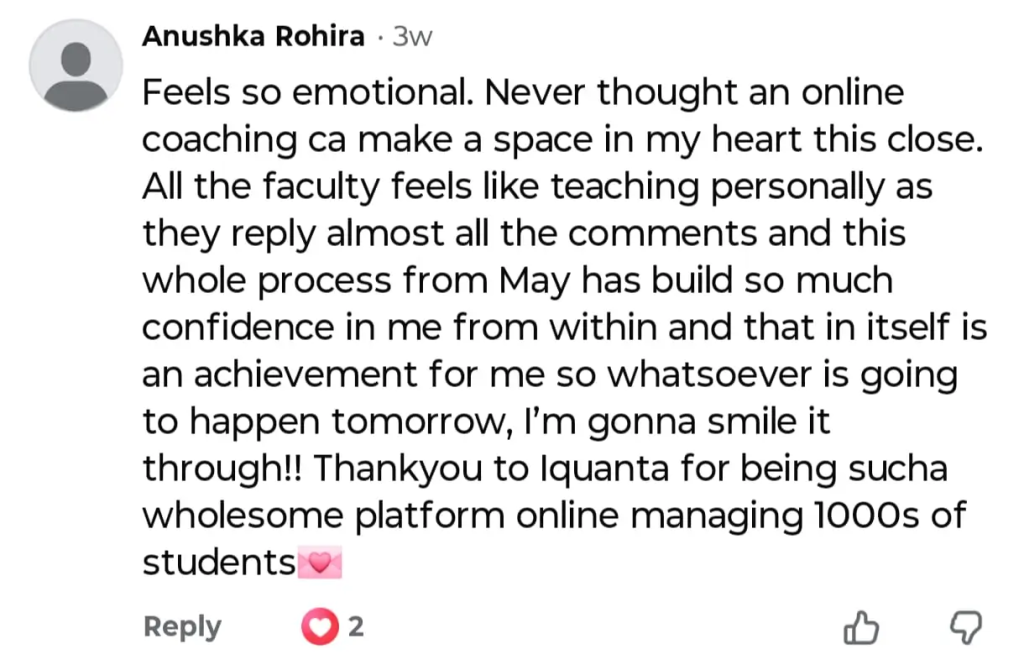1024x670 pixels.
Task: Click the 3w comment timestamp
Action: coord(412,37)
